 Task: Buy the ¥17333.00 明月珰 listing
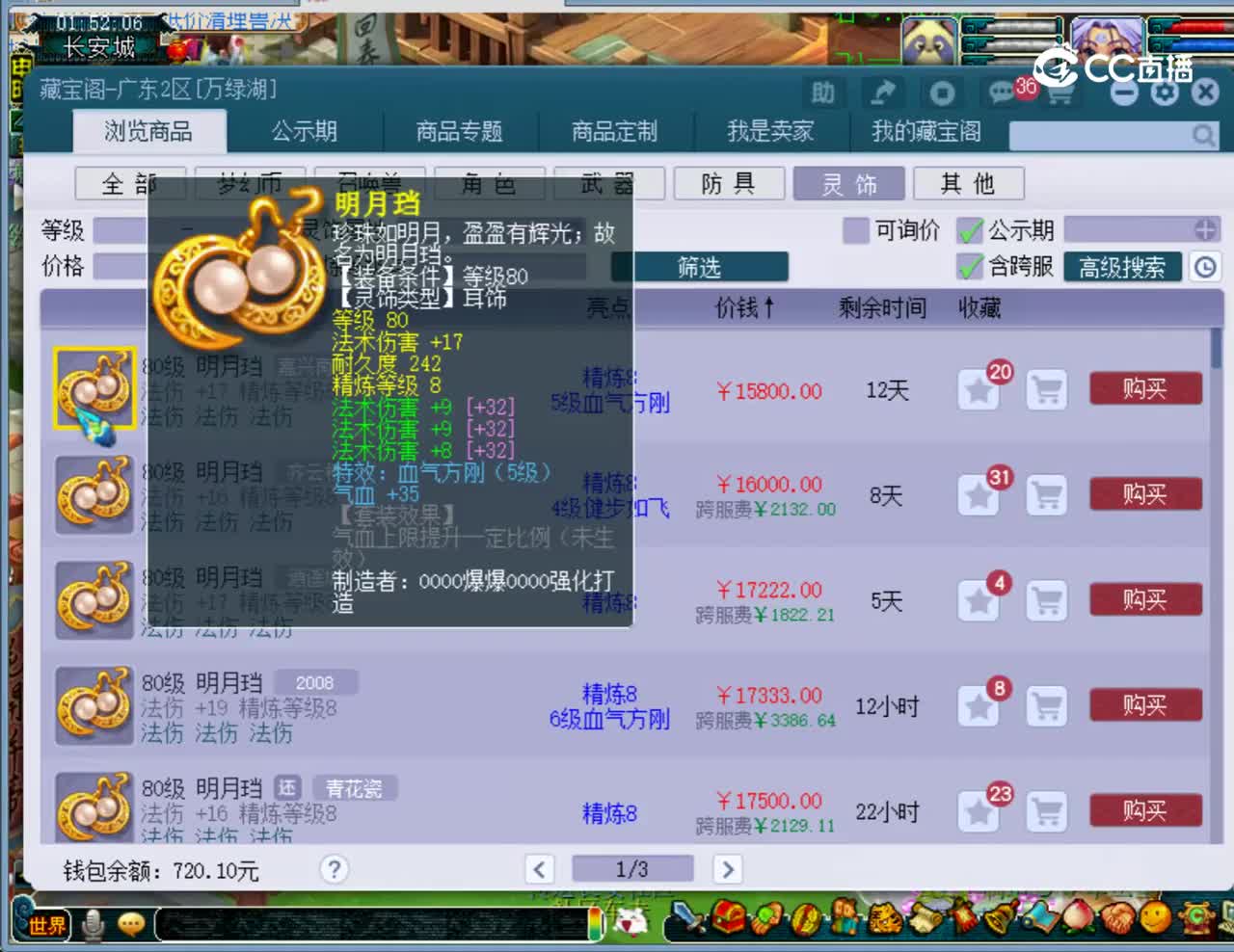pyautogui.click(x=1145, y=705)
